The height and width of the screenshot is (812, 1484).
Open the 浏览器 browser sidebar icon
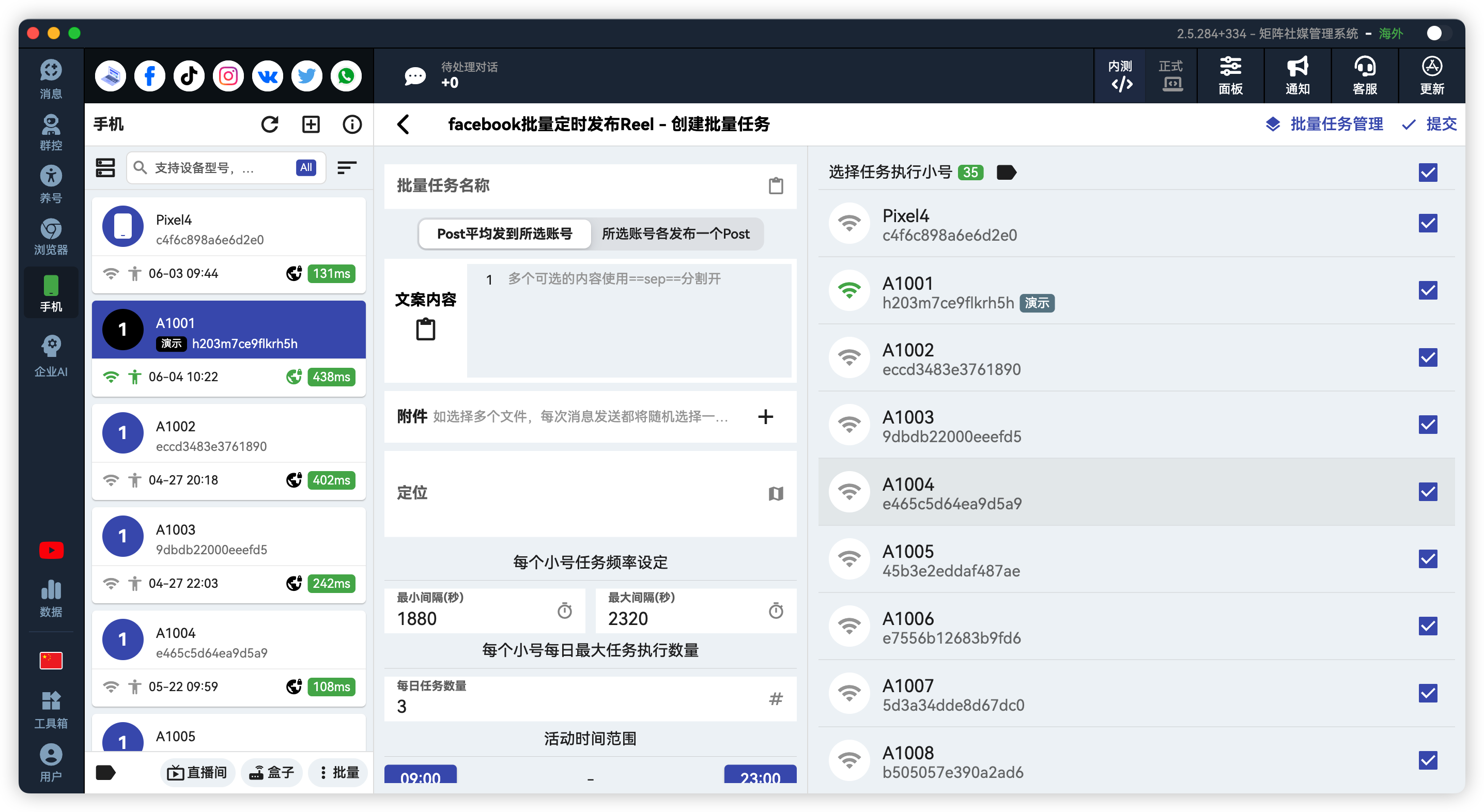click(51, 237)
